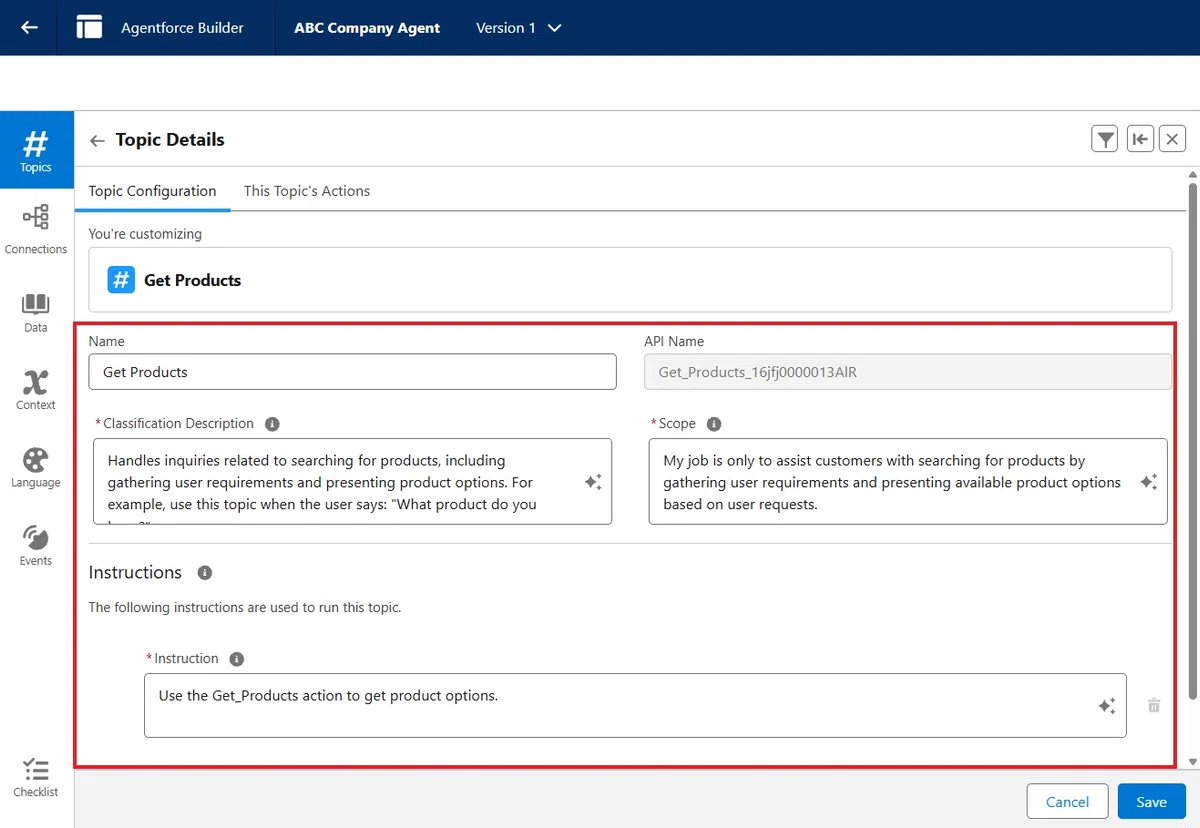Click the vertical scrollbar

[x=1192, y=440]
